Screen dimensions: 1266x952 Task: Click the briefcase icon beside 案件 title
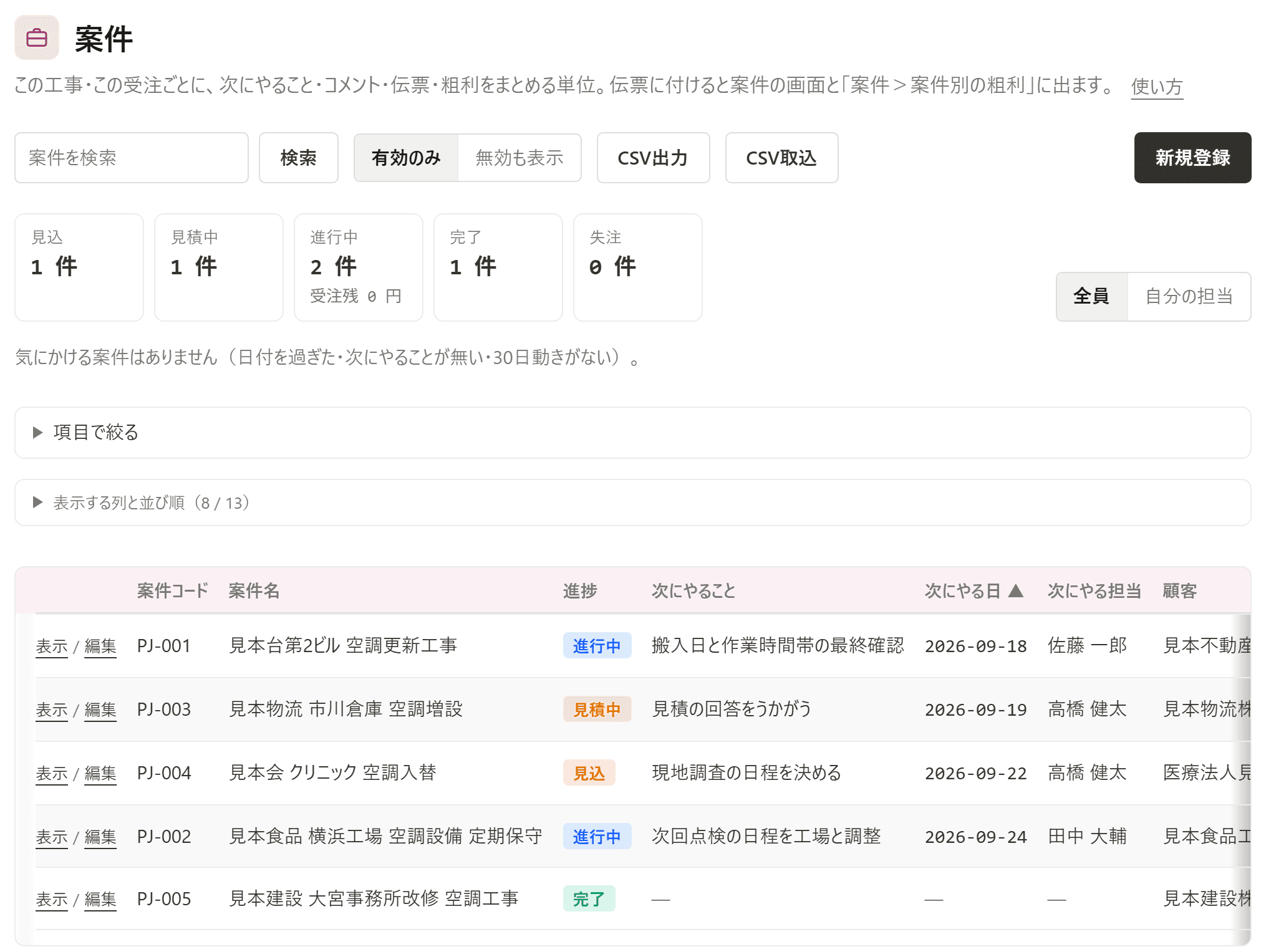pos(37,38)
